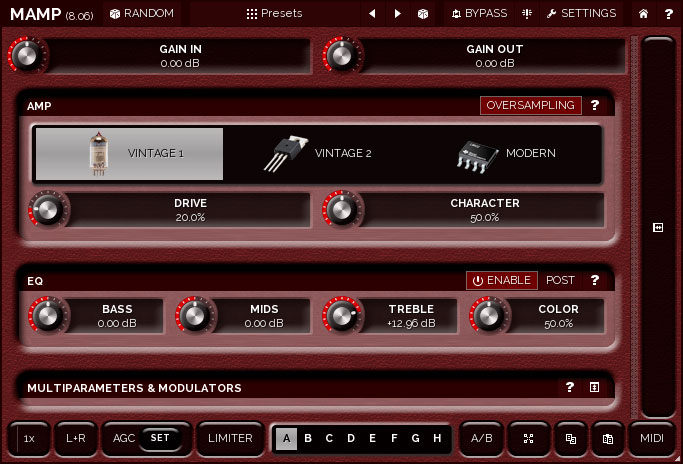Open the MIDI settings button
The image size is (683, 464).
(x=652, y=438)
